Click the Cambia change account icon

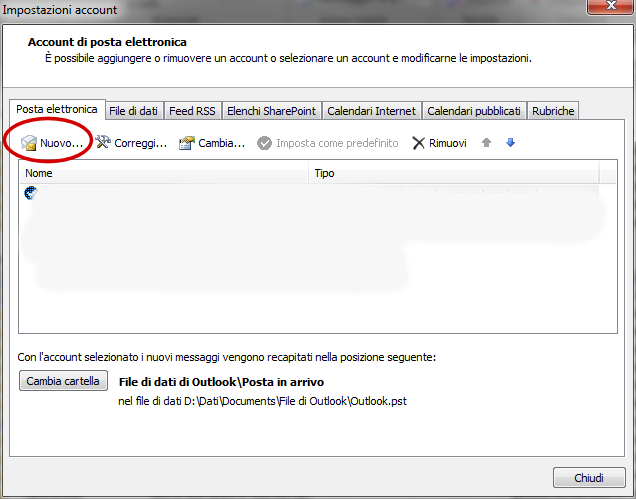(187, 143)
